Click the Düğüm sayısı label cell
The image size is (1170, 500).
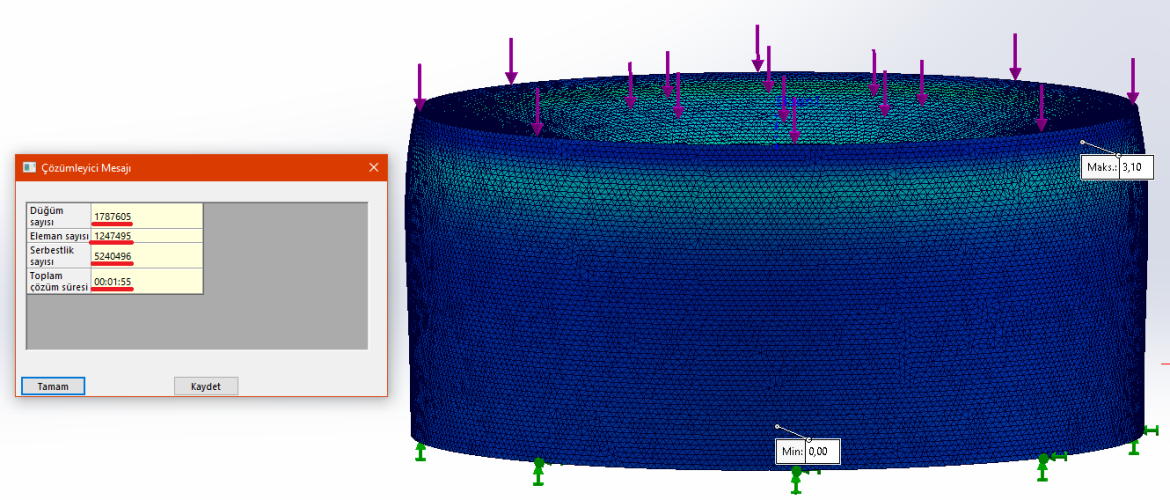(x=58, y=216)
